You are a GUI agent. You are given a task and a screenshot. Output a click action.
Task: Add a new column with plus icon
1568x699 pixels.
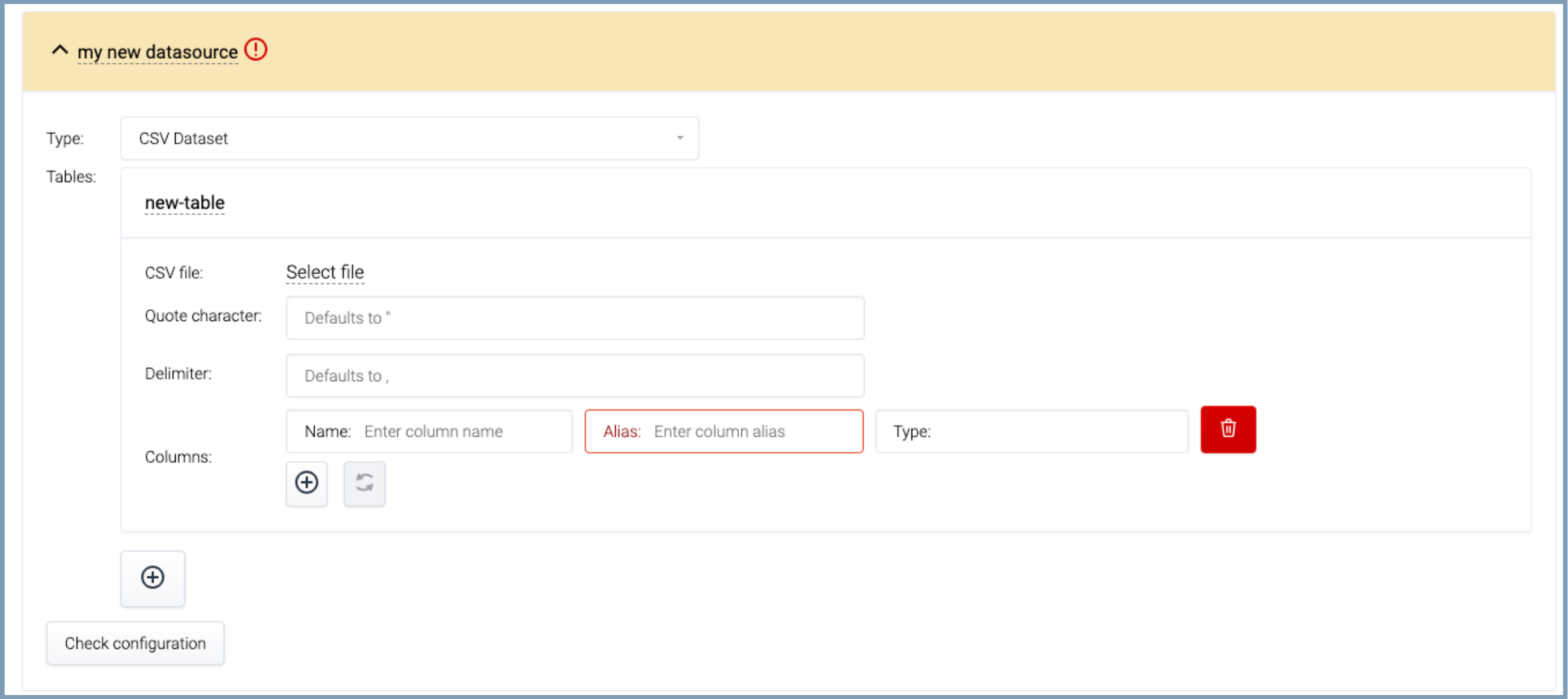pos(307,483)
